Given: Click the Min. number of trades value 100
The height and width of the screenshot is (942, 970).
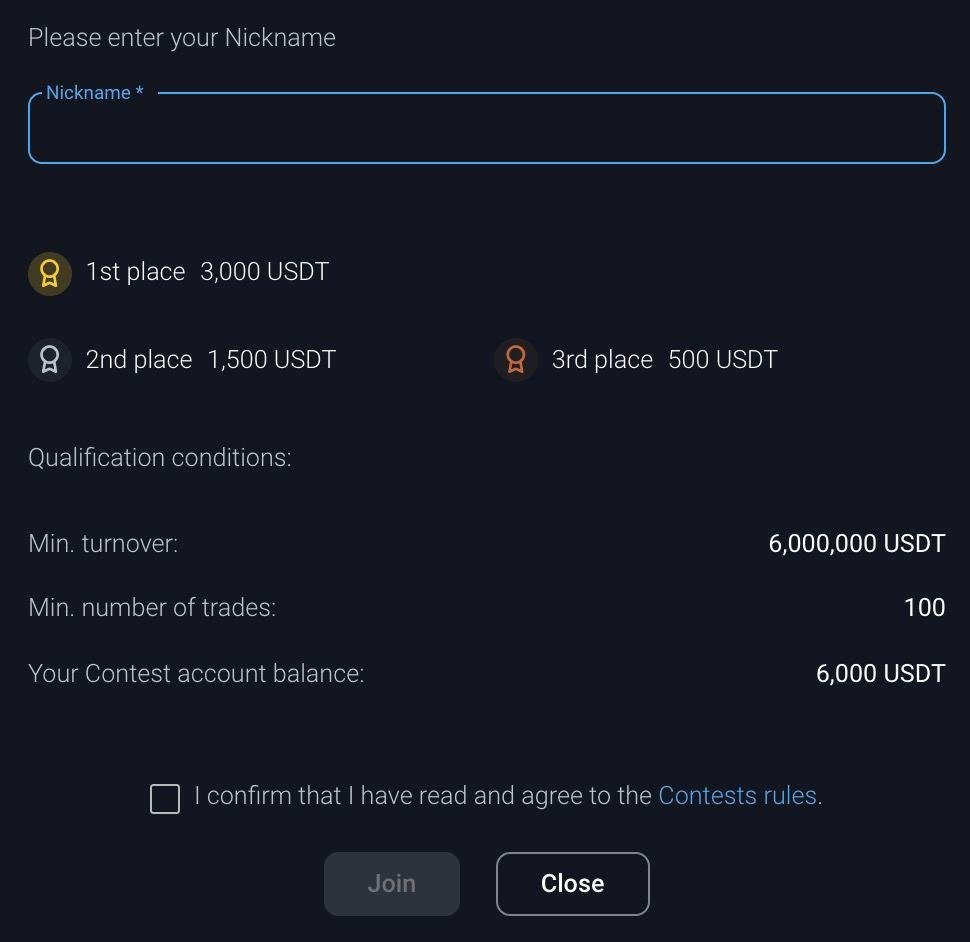Looking at the screenshot, I should click(x=924, y=607).
